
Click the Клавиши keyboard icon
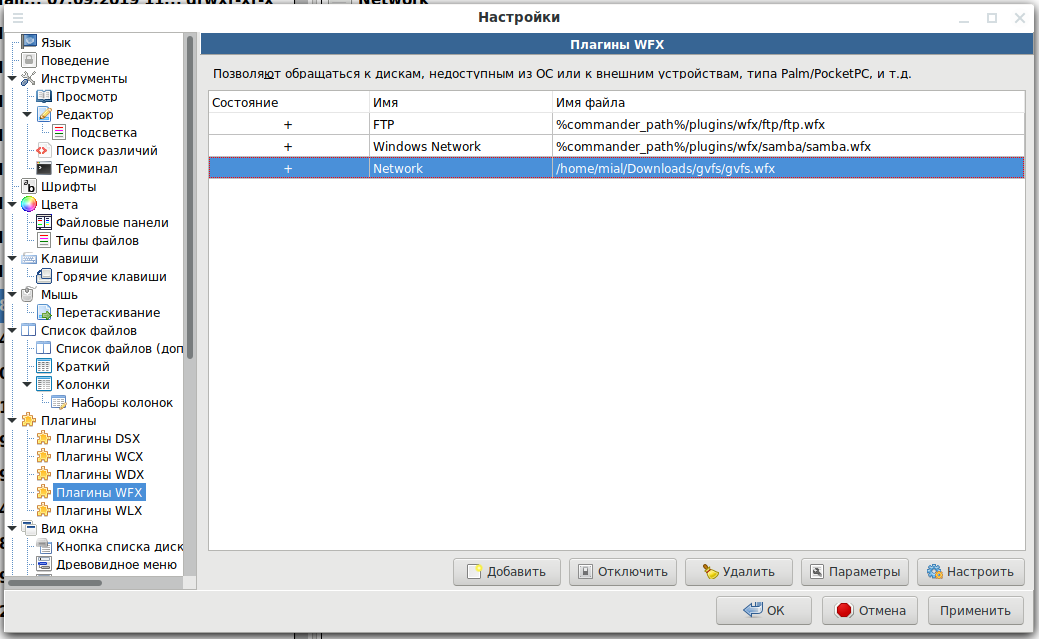28,259
